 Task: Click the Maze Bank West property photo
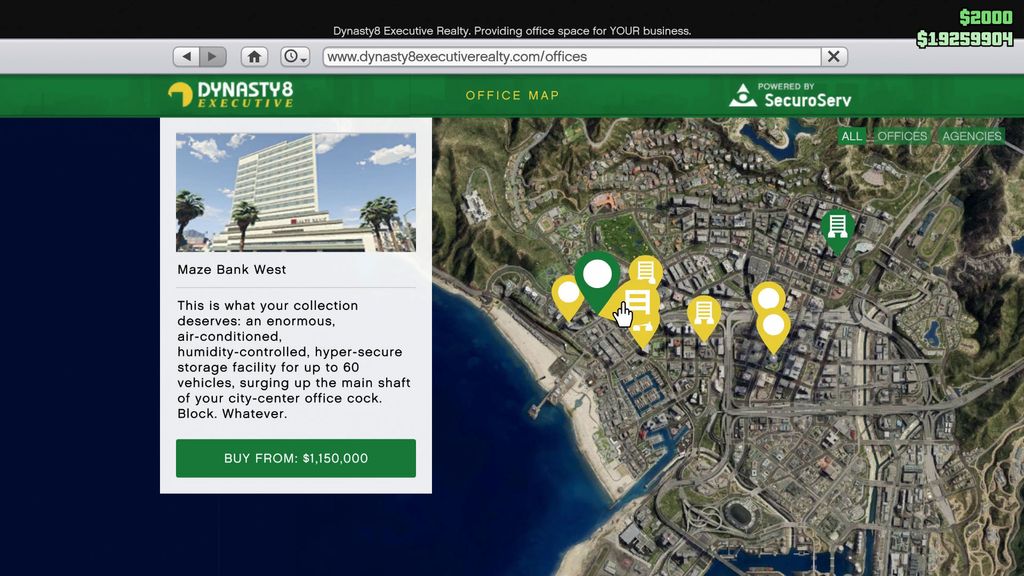295,191
